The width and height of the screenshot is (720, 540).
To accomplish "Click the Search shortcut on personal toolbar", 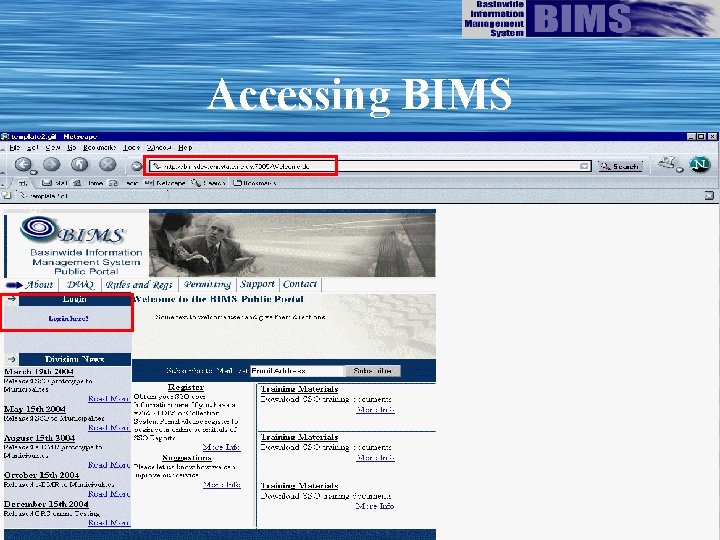I will pyautogui.click(x=208, y=183).
